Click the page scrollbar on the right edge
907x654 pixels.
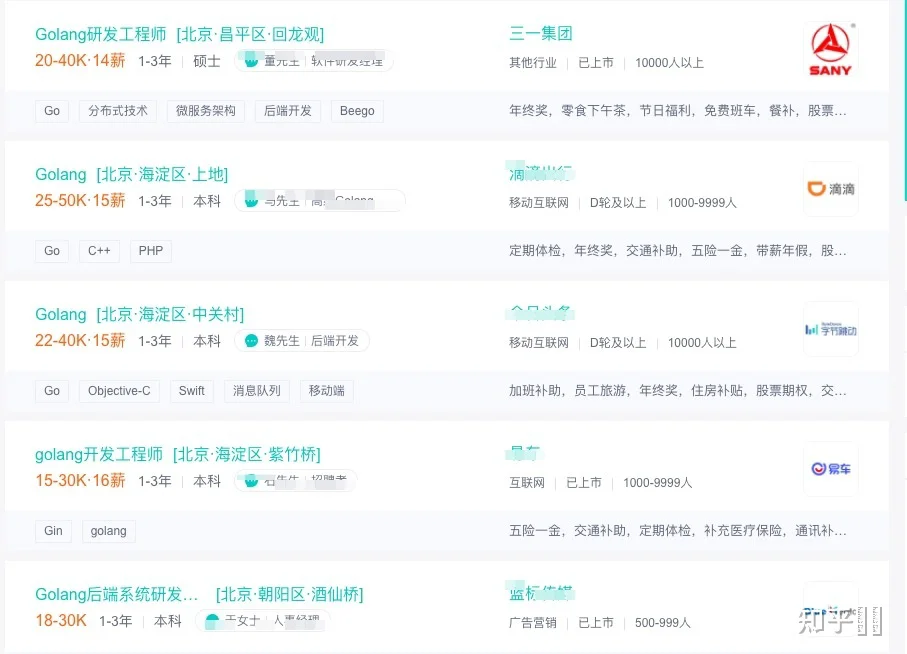[905, 101]
